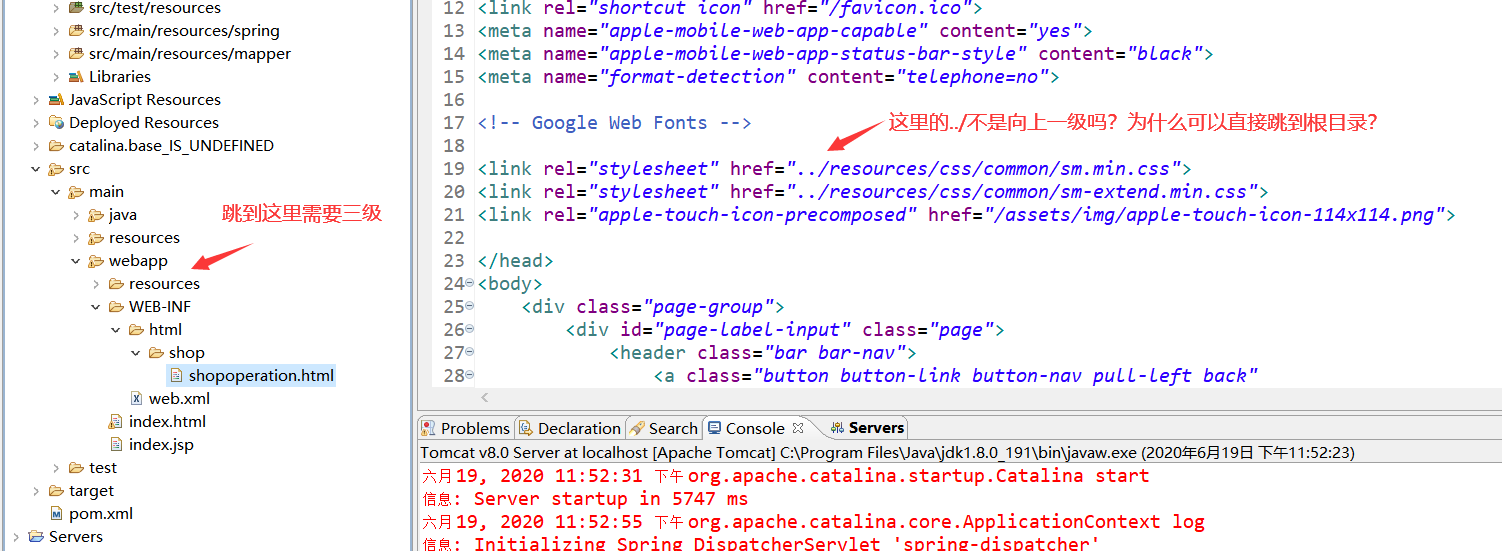Expand the resources folder under webapp
Image resolution: width=1502 pixels, height=551 pixels.
pos(96,284)
